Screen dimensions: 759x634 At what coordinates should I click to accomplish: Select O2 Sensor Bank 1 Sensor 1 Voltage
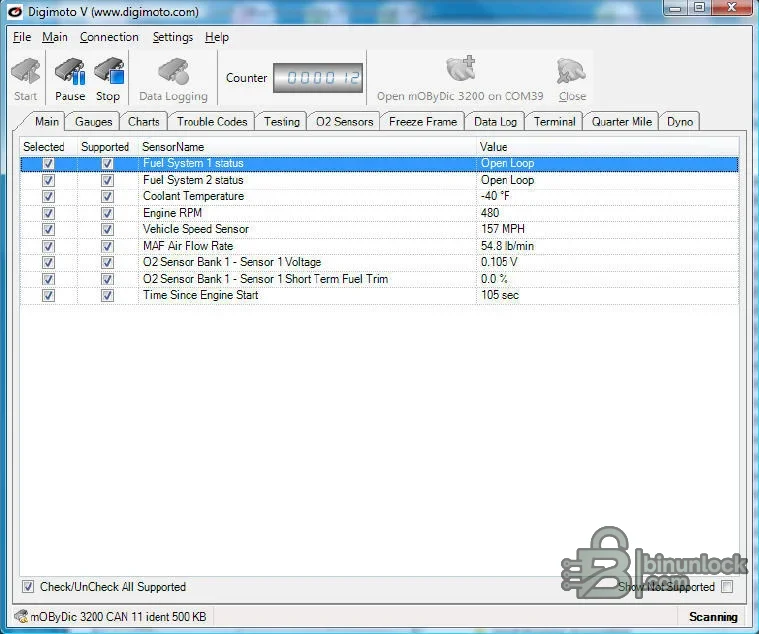click(x=232, y=262)
